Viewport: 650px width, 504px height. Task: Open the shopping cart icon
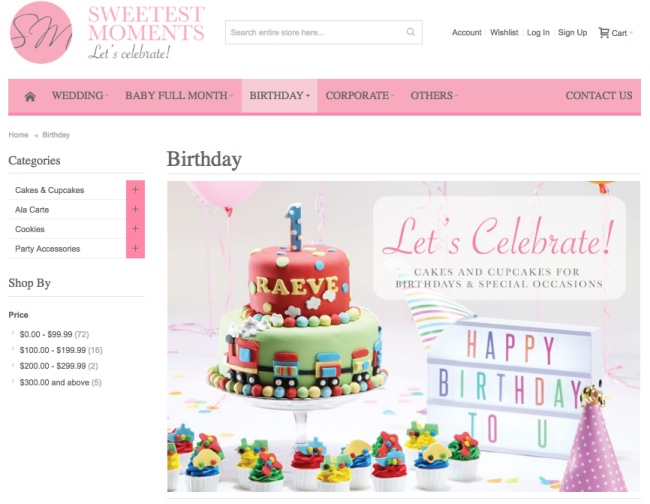[x=604, y=32]
